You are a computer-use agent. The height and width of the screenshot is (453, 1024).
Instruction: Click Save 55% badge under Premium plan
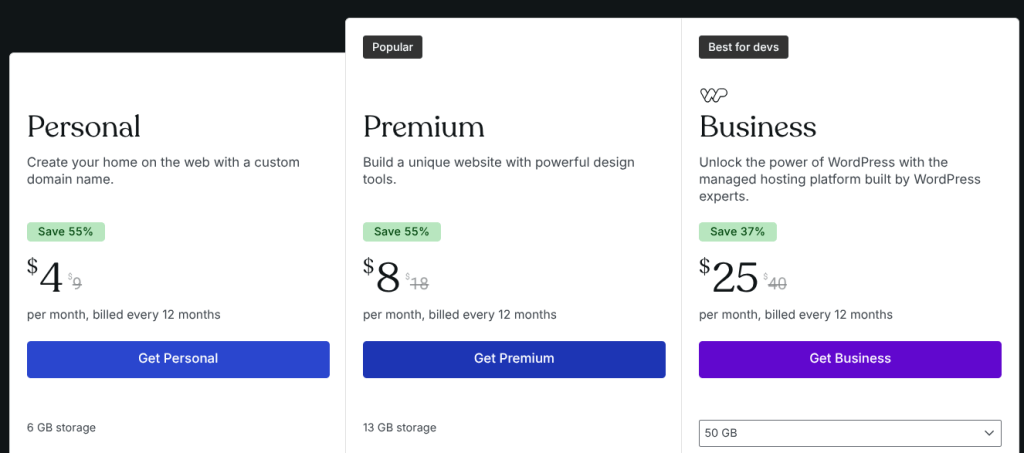point(402,232)
